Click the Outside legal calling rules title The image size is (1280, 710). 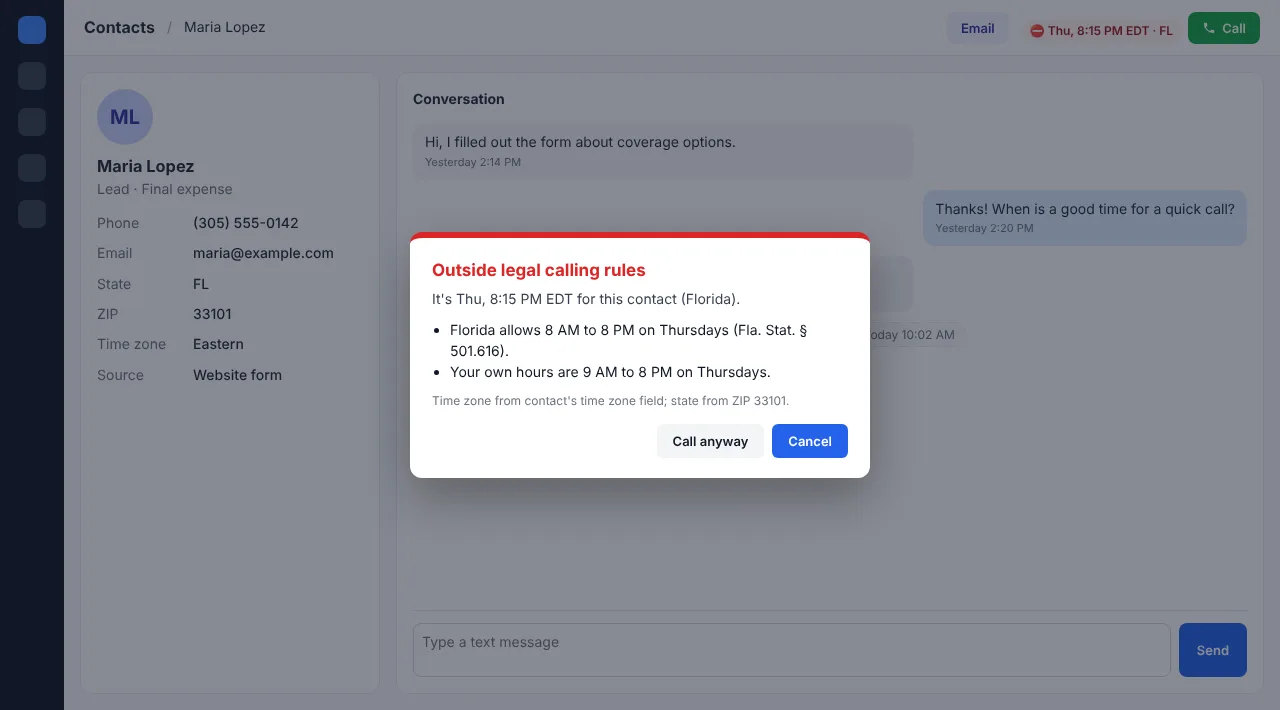pyautogui.click(x=539, y=270)
